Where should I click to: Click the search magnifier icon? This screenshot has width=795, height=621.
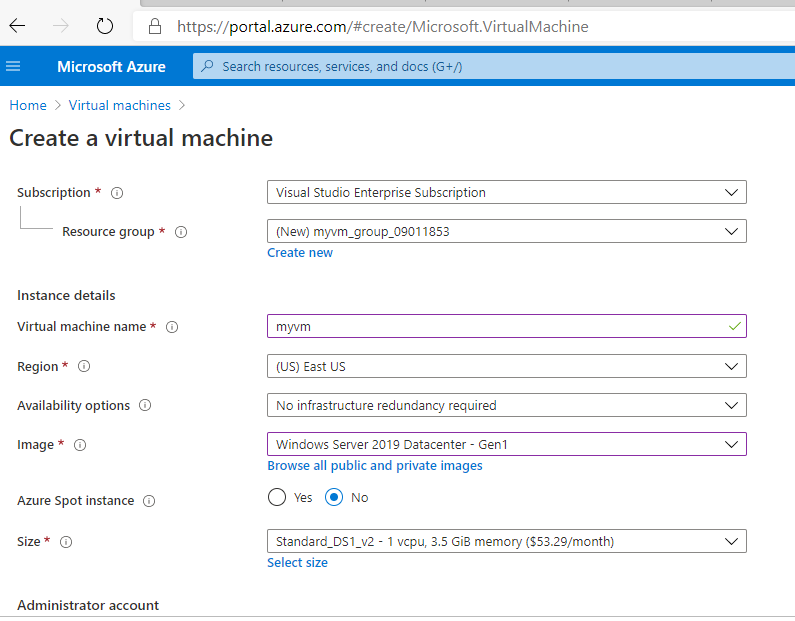207,66
